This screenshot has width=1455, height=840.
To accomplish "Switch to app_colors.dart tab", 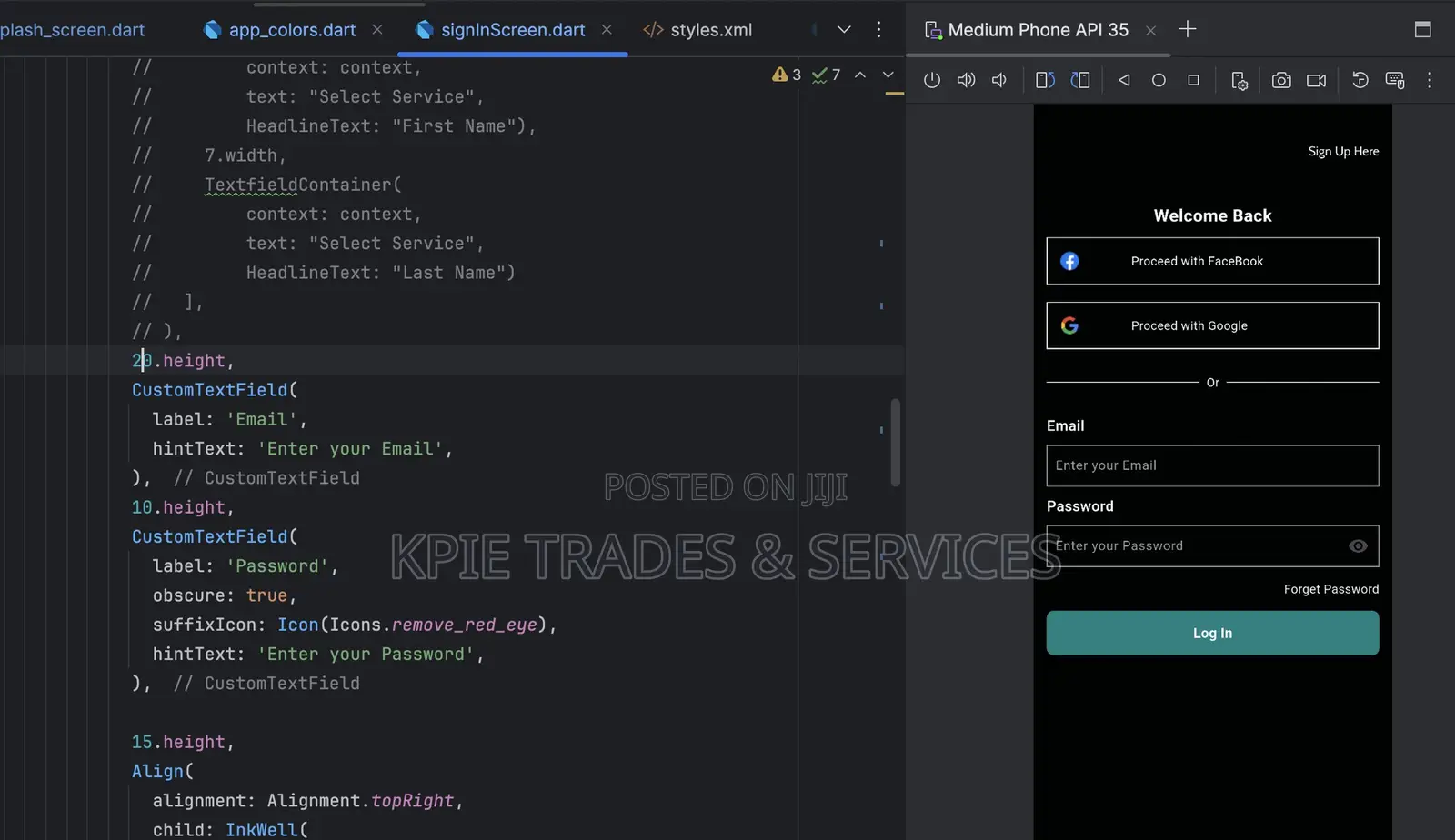I will [280, 30].
